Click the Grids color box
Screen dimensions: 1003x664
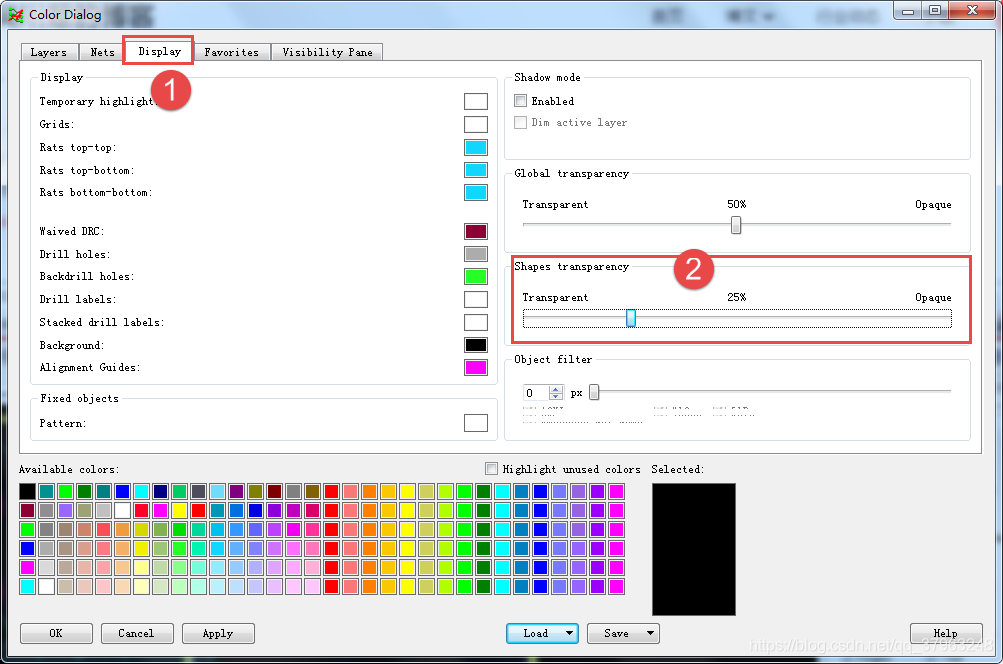475,124
